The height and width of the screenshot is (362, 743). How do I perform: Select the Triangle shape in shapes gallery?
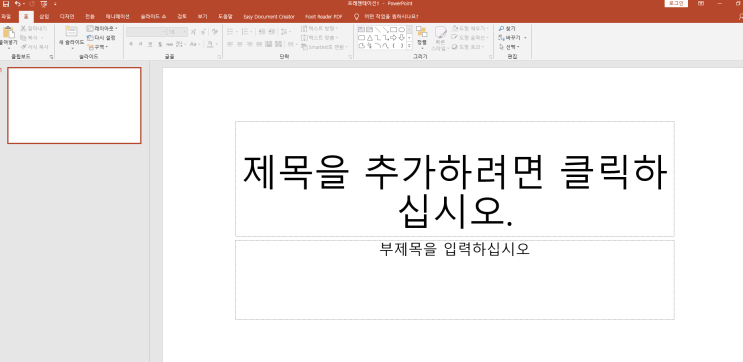coord(370,38)
